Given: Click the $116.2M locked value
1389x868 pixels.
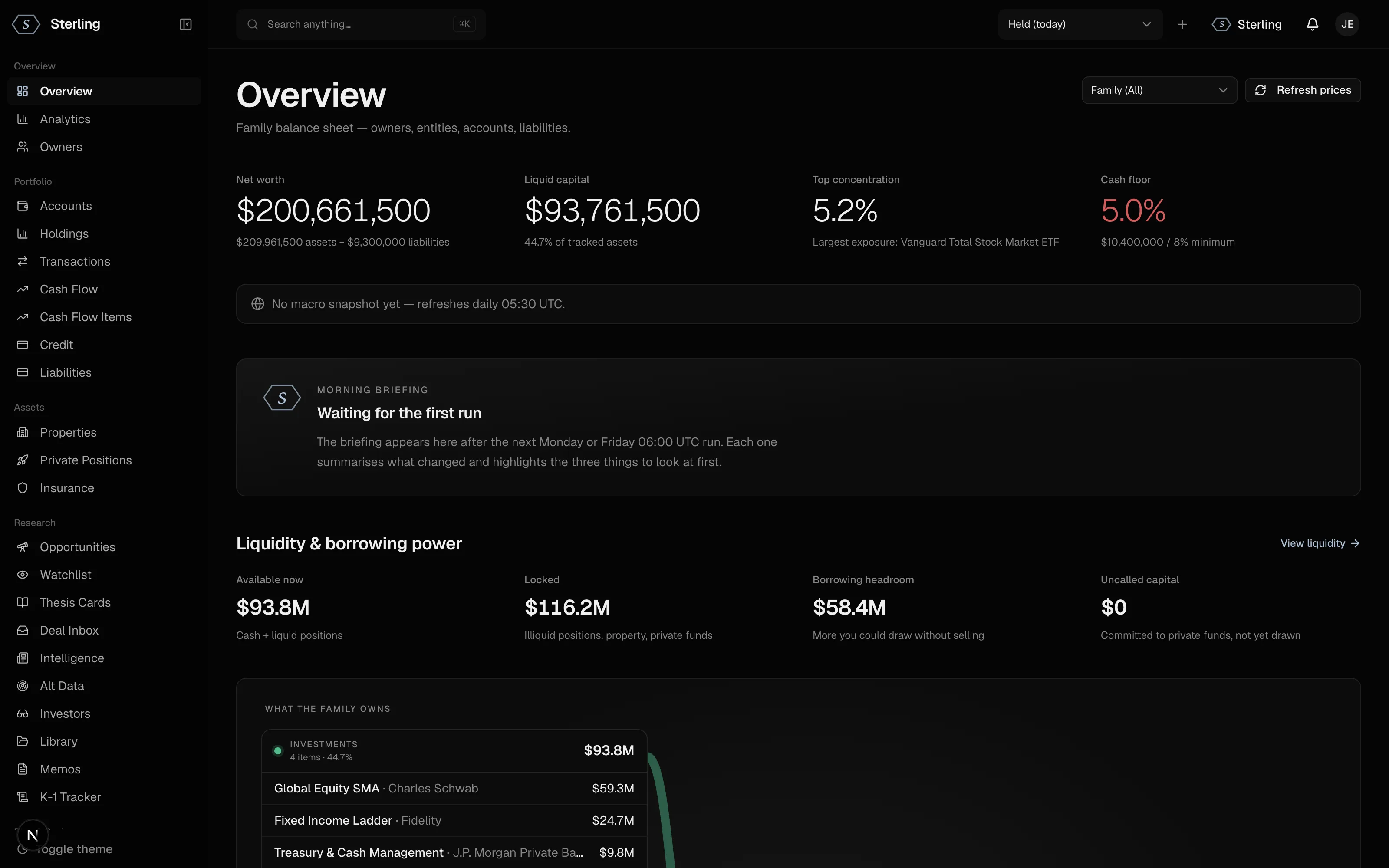Looking at the screenshot, I should tap(567, 607).
